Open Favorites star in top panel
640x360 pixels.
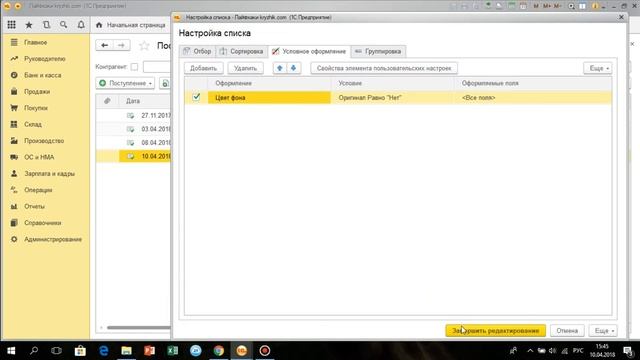tap(29, 25)
